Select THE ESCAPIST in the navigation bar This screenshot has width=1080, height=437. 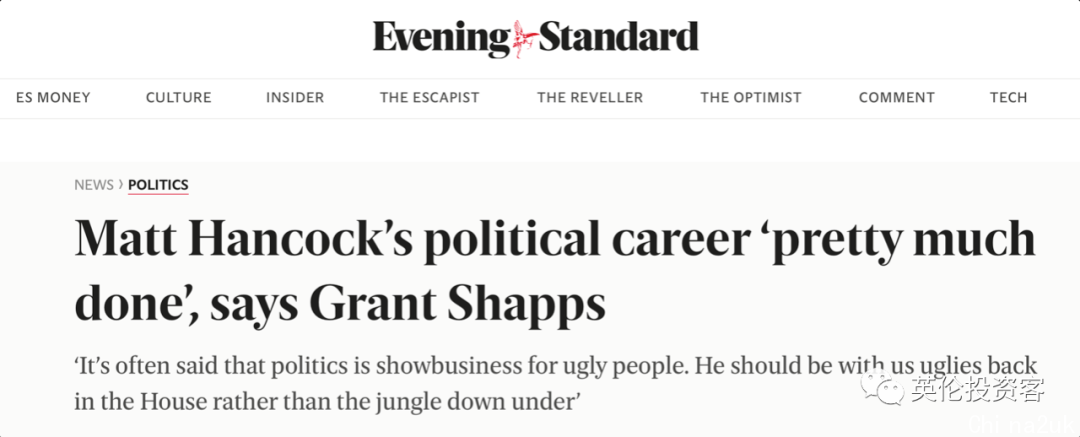click(430, 98)
